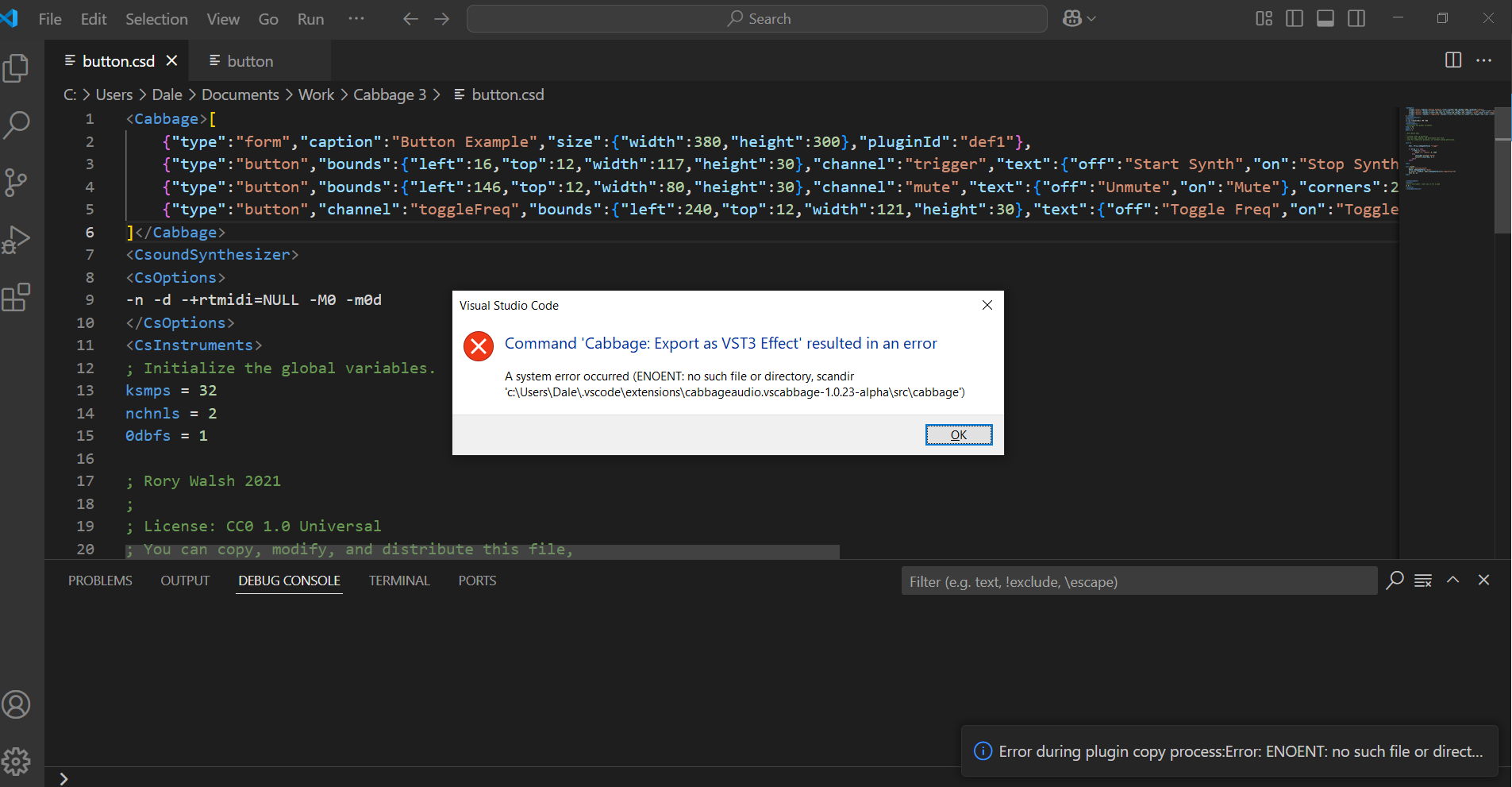The image size is (1512, 787).
Task: Close the button.csd tab
Action: pos(172,60)
